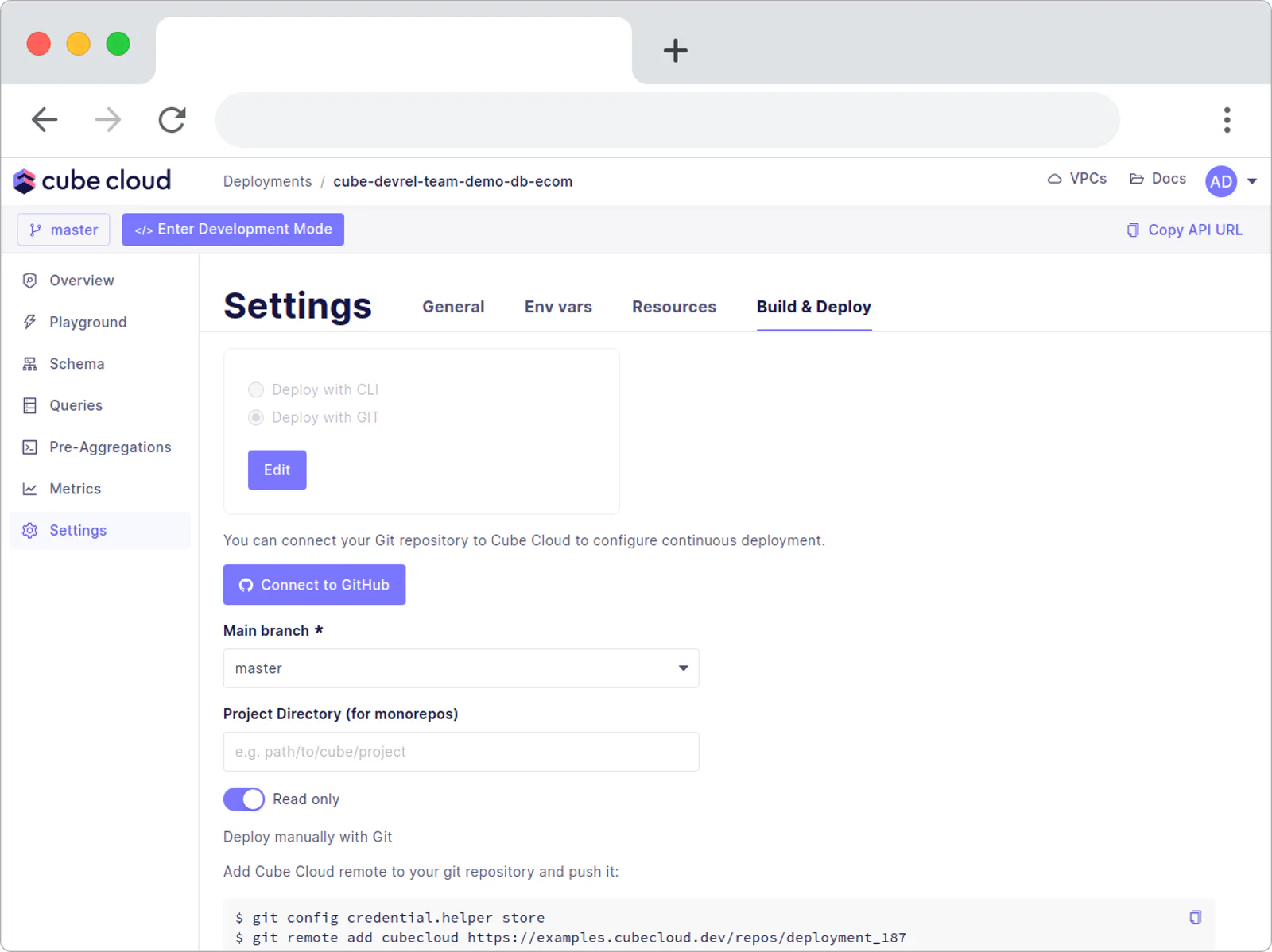The width and height of the screenshot is (1272, 952).
Task: Expand the user account menu arrow
Action: [1252, 181]
